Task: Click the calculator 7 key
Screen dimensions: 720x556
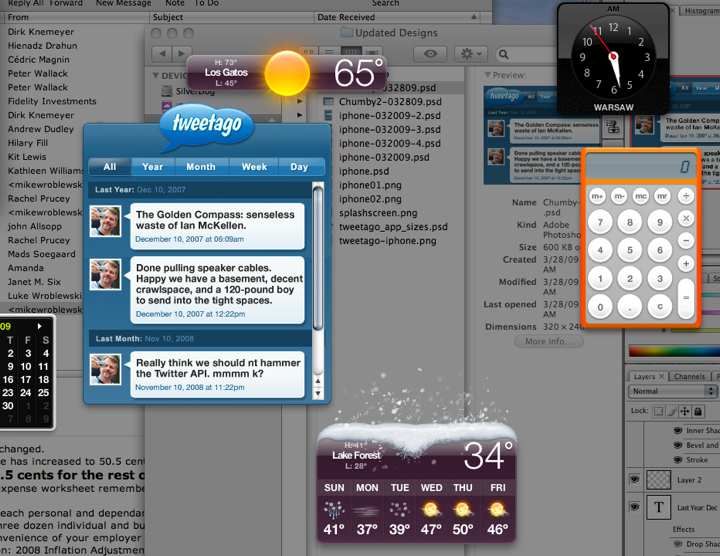Action: pyautogui.click(x=600, y=223)
